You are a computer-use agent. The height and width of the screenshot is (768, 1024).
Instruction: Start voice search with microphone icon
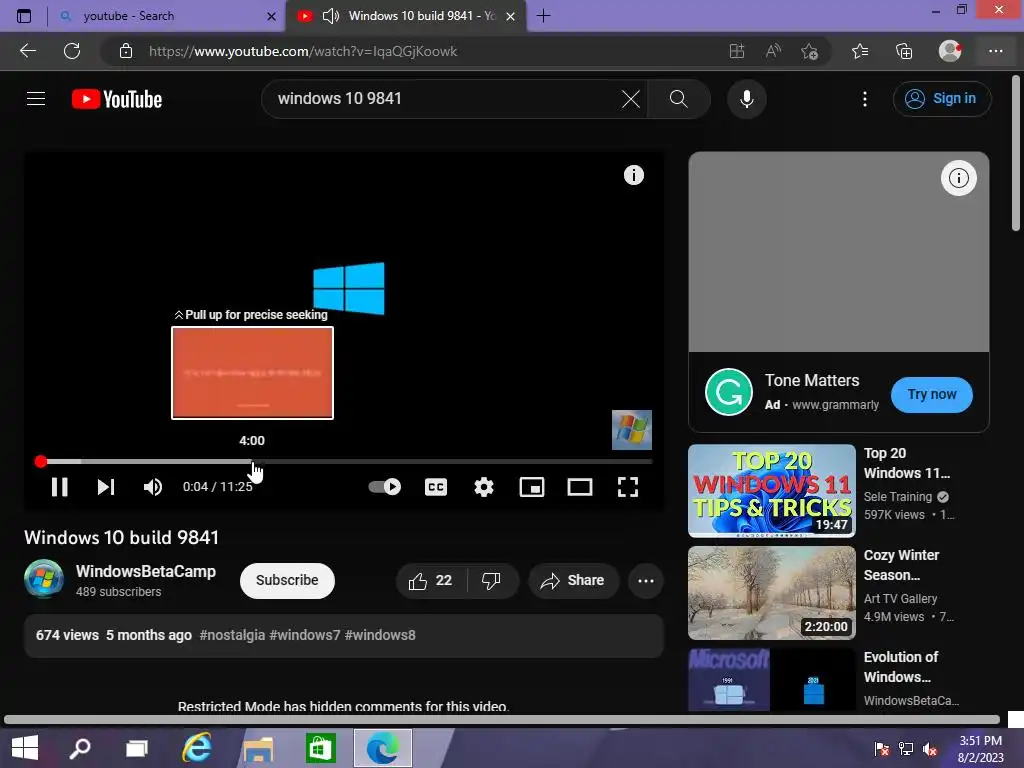click(746, 99)
